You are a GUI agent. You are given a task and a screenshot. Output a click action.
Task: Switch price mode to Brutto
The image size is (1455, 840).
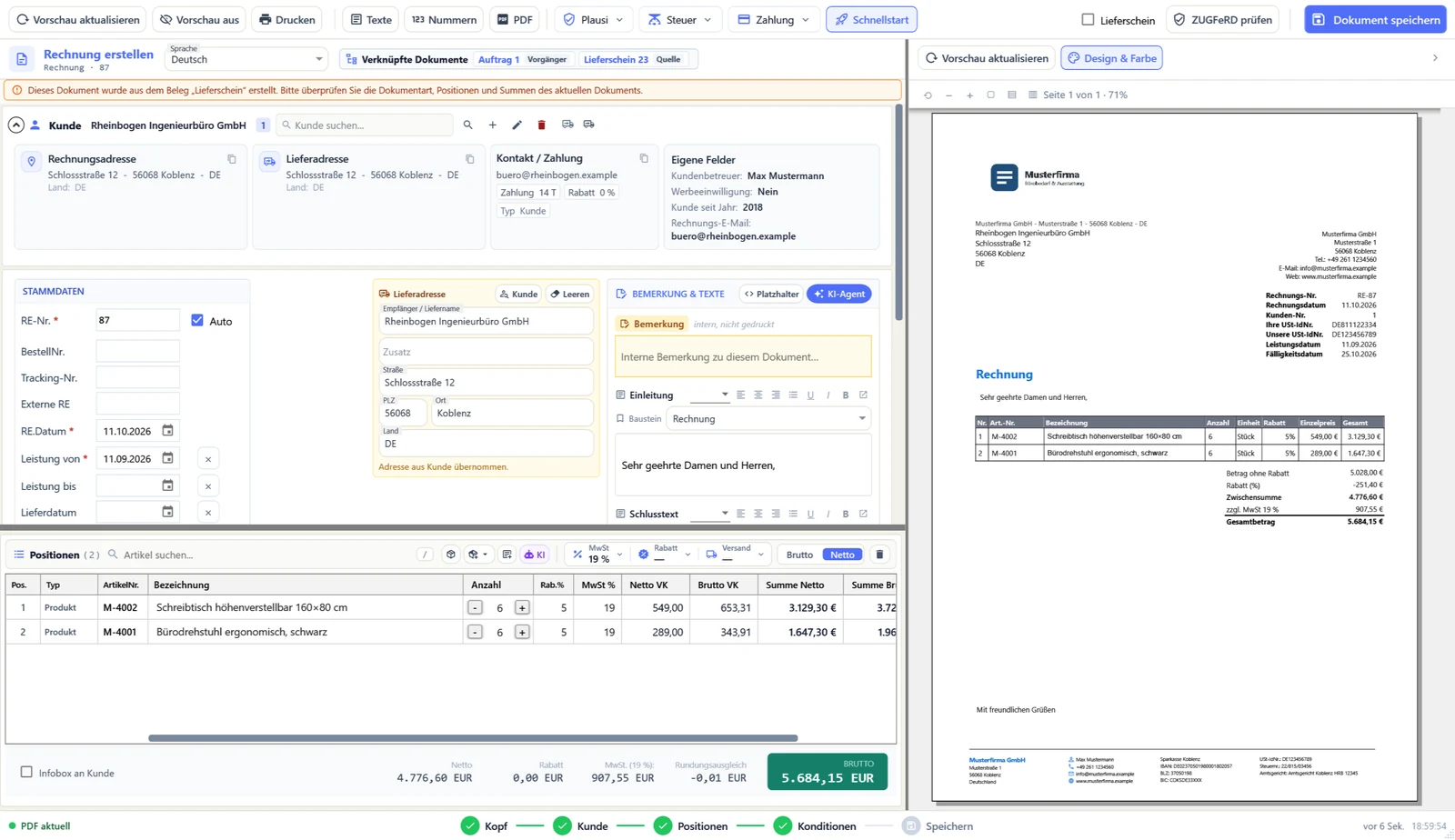pyautogui.click(x=799, y=555)
